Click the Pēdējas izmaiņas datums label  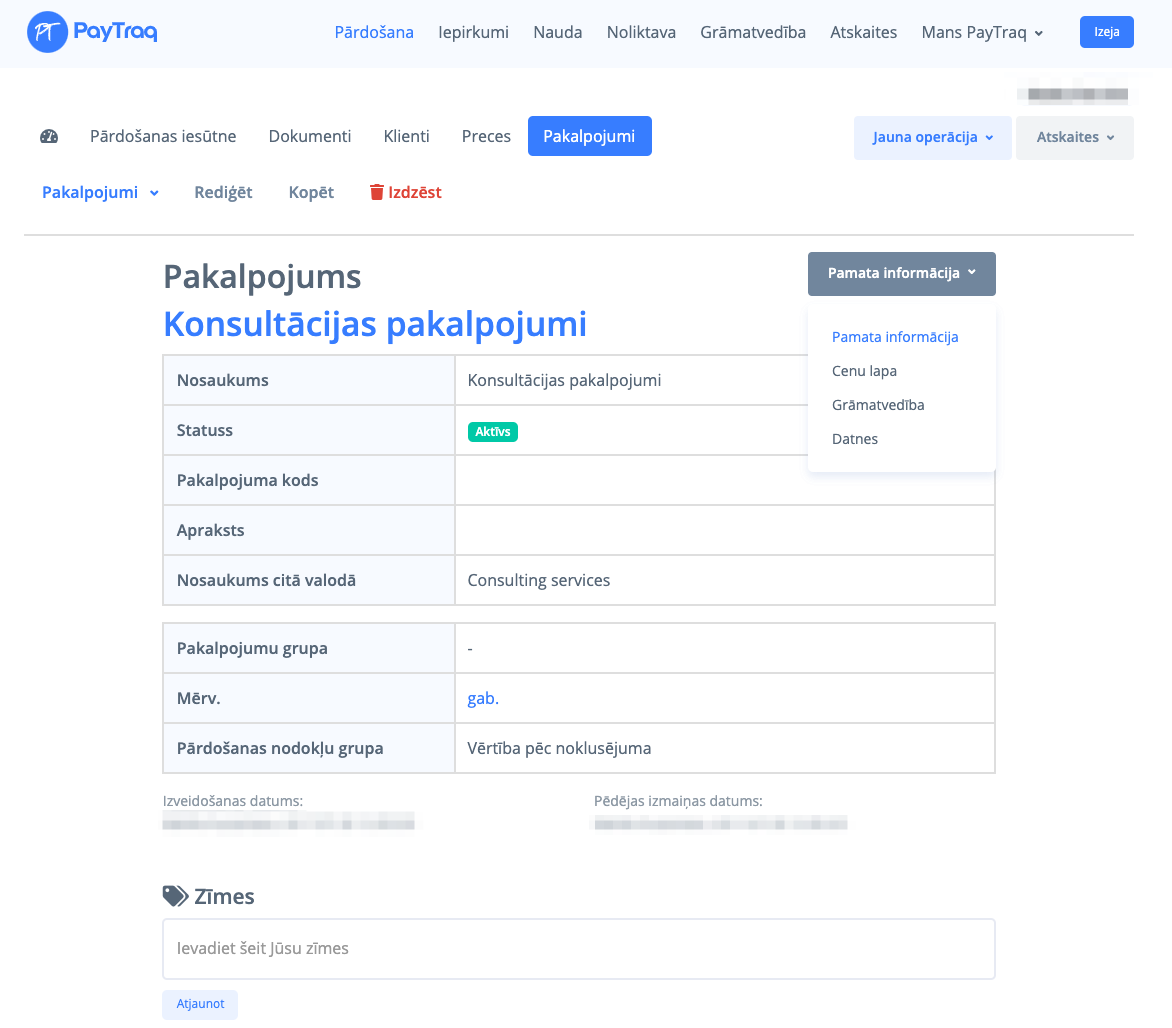[x=678, y=801]
